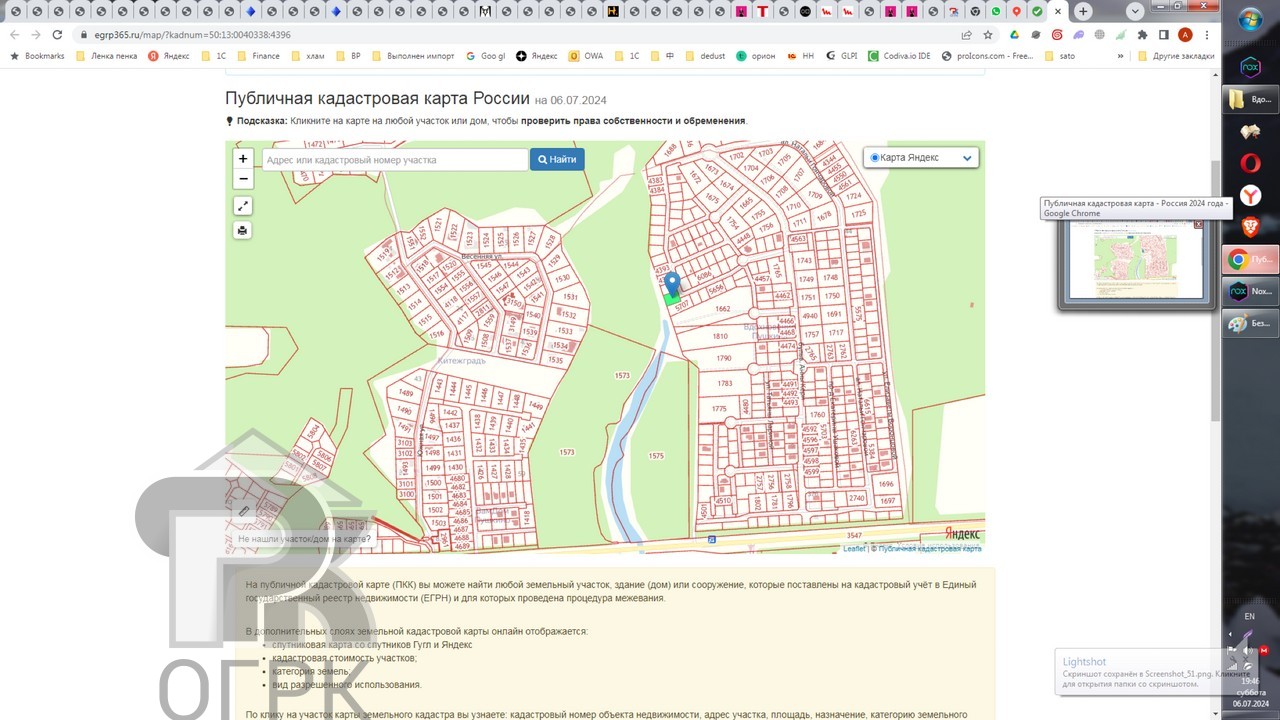Click the Windows Start orb
Viewport: 1280px width, 720px height.
pyautogui.click(x=1250, y=19)
